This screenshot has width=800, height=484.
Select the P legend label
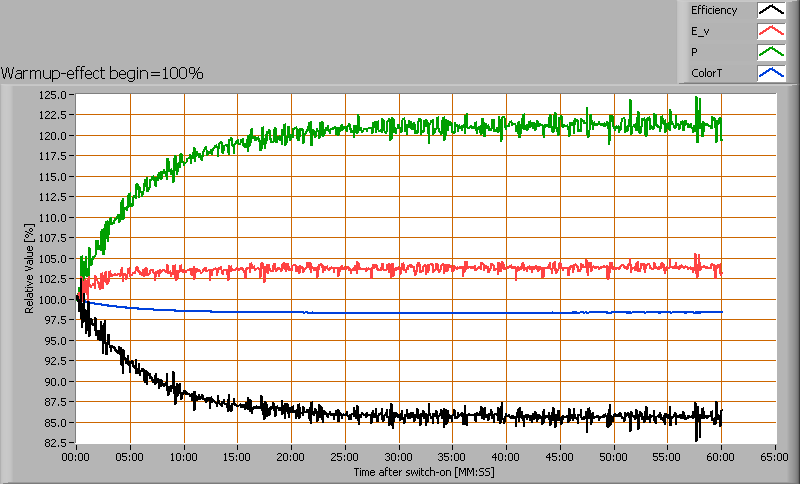[x=694, y=52]
